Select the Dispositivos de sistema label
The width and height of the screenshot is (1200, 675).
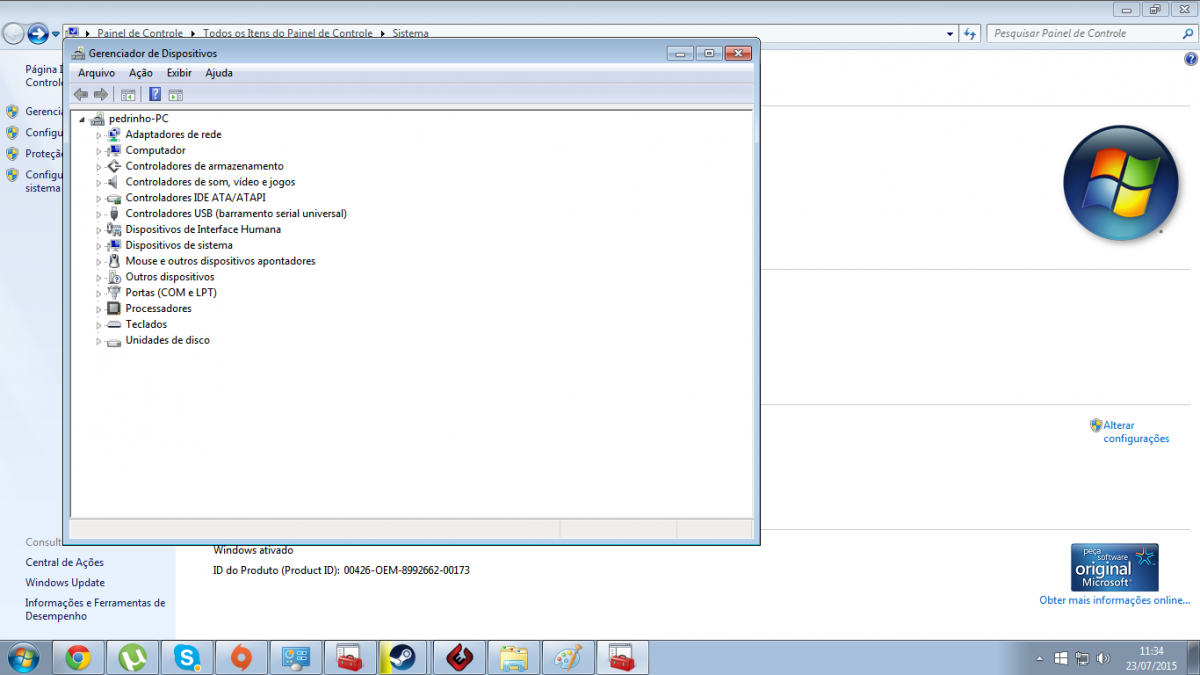(x=179, y=245)
